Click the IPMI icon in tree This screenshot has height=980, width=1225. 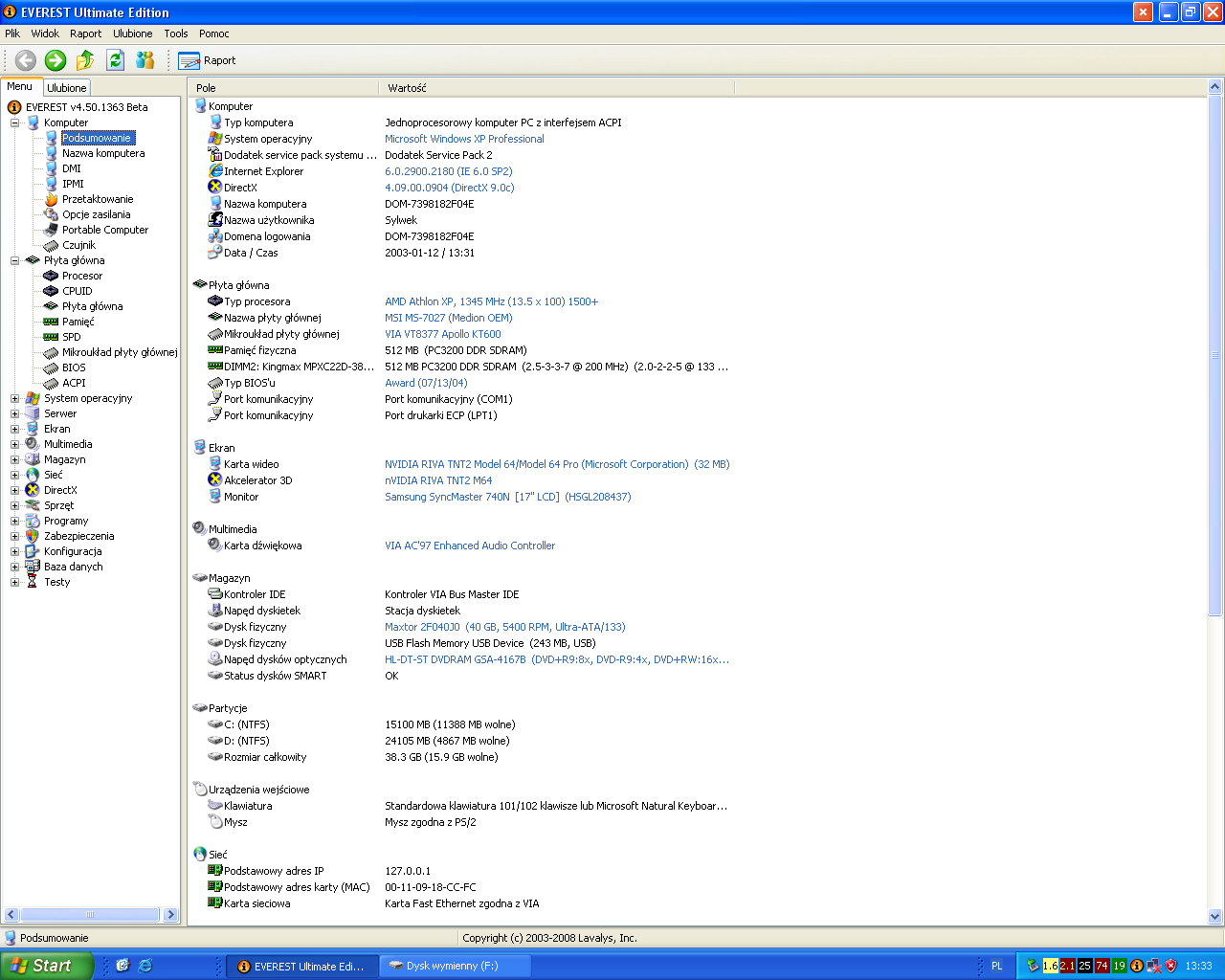(52, 184)
